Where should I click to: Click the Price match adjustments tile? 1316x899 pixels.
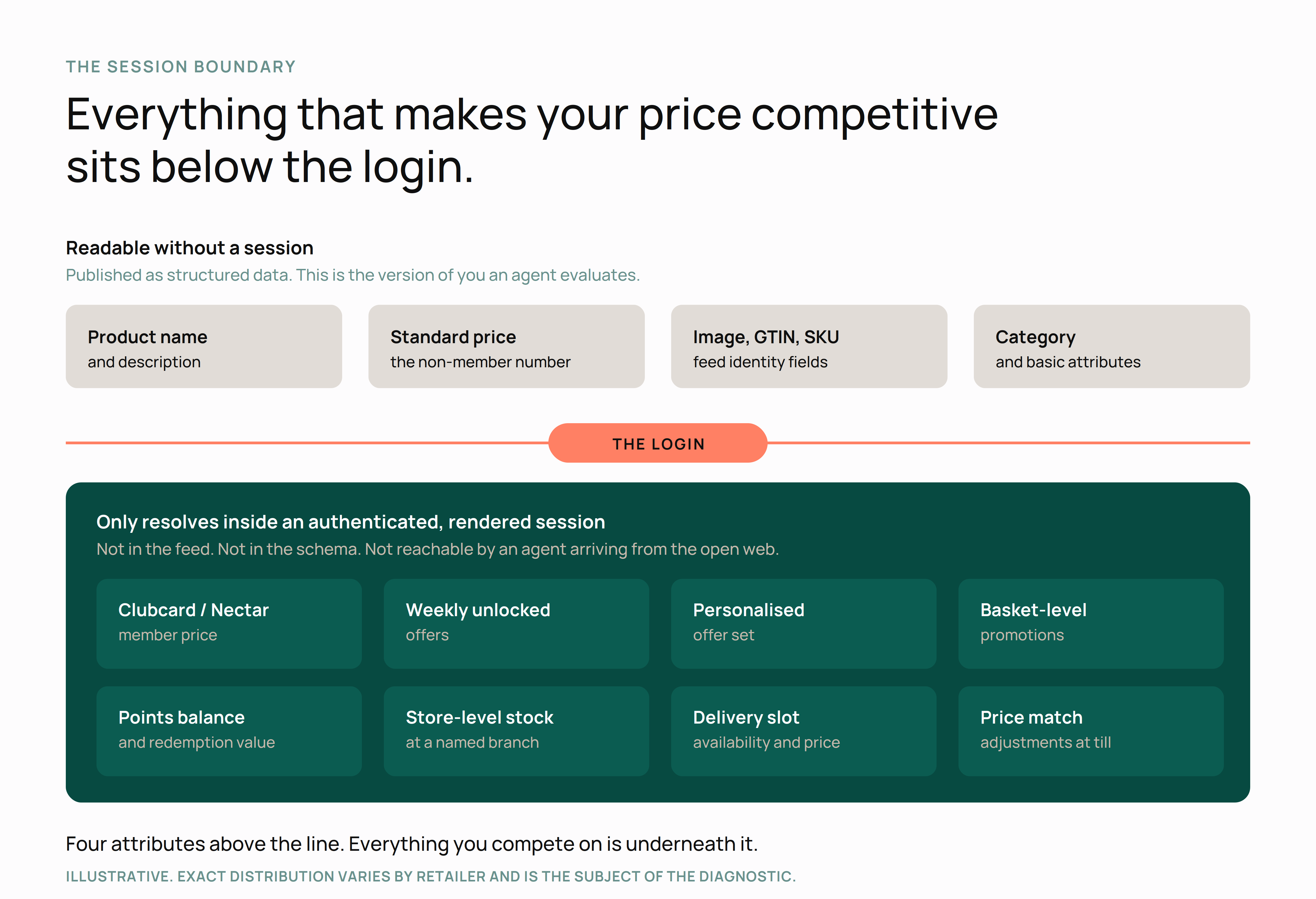coord(1091,732)
